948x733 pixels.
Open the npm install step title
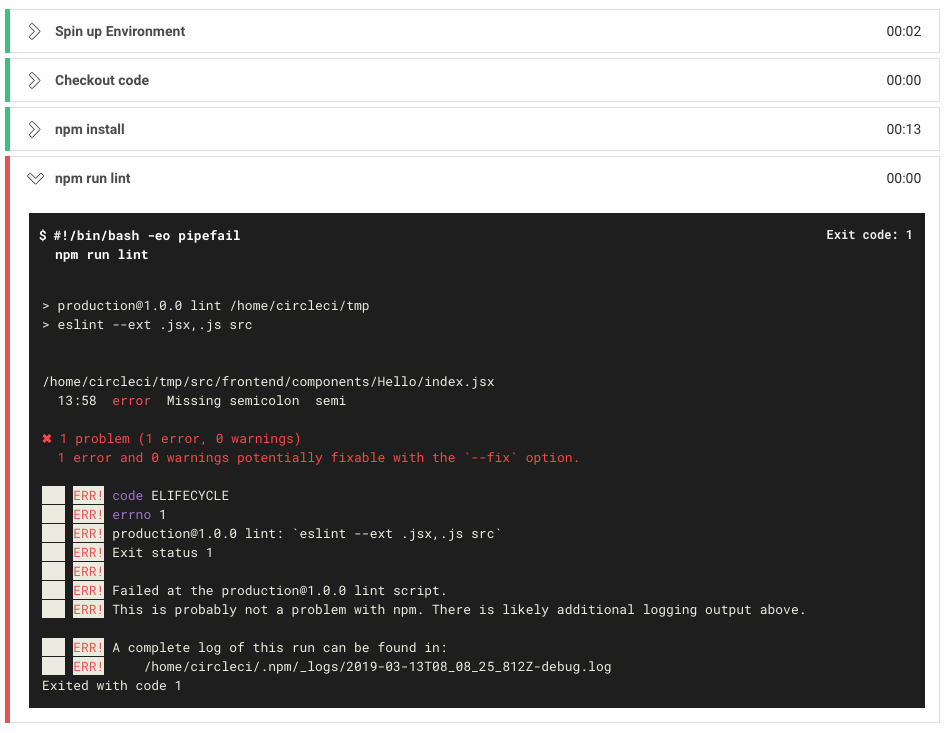90,129
